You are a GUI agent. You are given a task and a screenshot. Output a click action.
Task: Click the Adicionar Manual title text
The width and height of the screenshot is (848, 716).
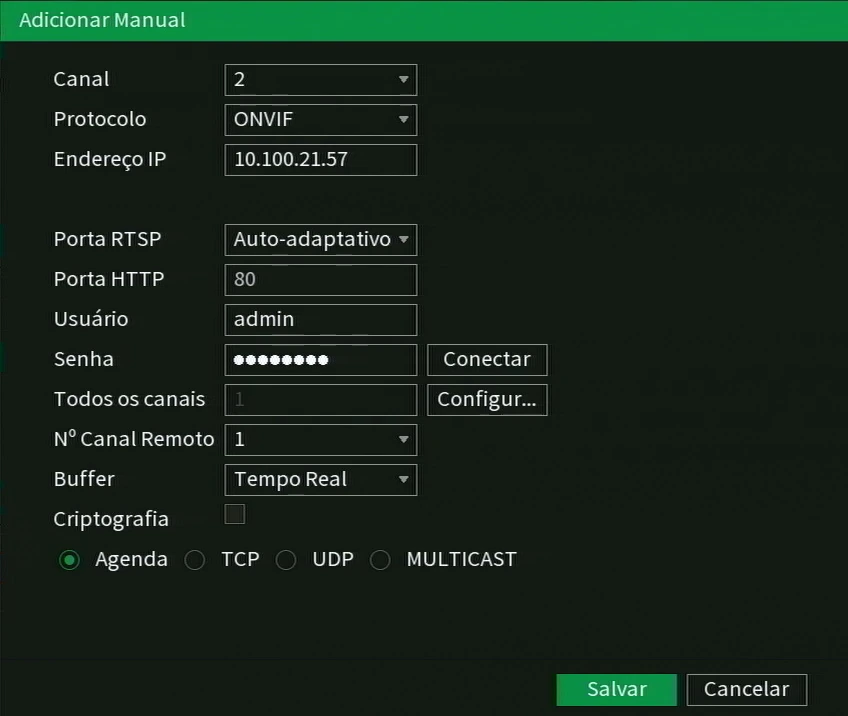(x=102, y=20)
